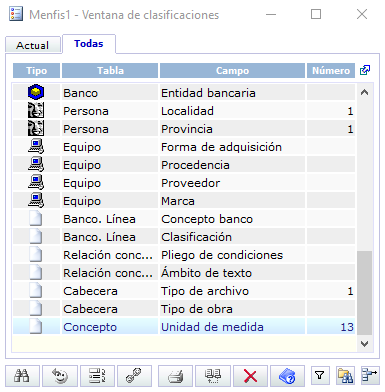Click the chain link button
The image size is (385, 392).
134,376
